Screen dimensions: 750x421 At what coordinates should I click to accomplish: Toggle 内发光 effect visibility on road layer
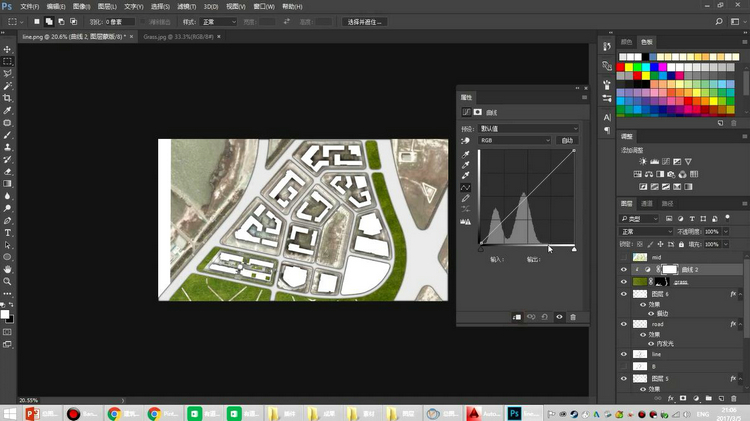(651, 343)
